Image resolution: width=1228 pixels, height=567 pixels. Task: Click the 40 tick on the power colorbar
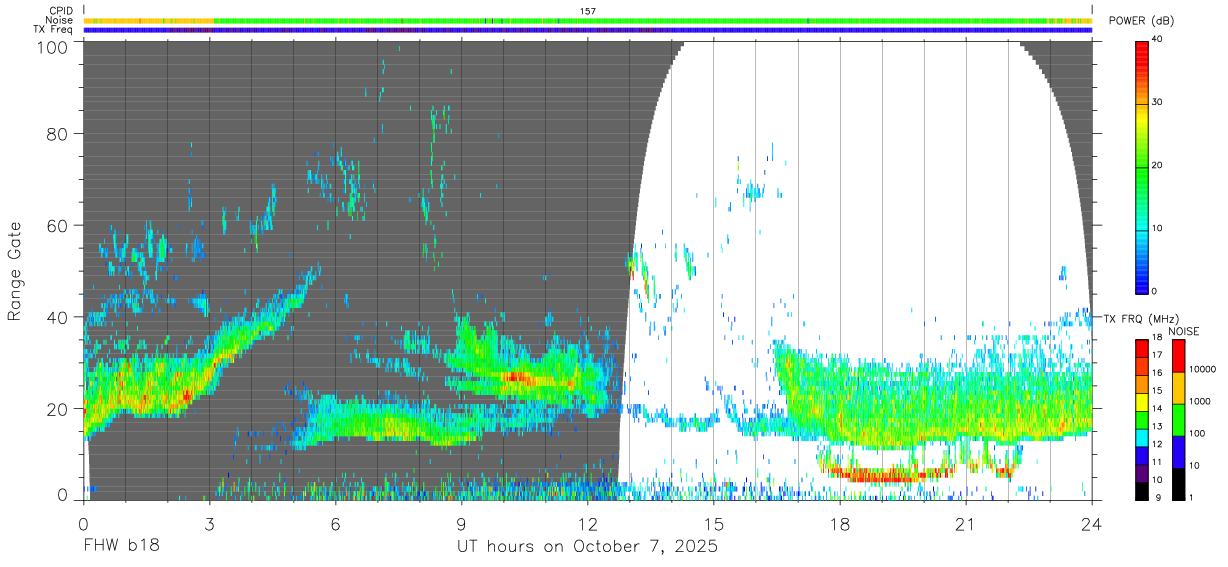click(x=1158, y=39)
